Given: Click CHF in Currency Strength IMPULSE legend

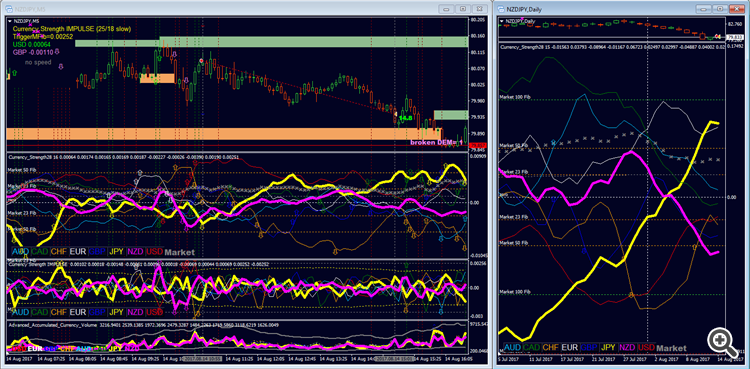Looking at the screenshot, I should click(59, 312).
